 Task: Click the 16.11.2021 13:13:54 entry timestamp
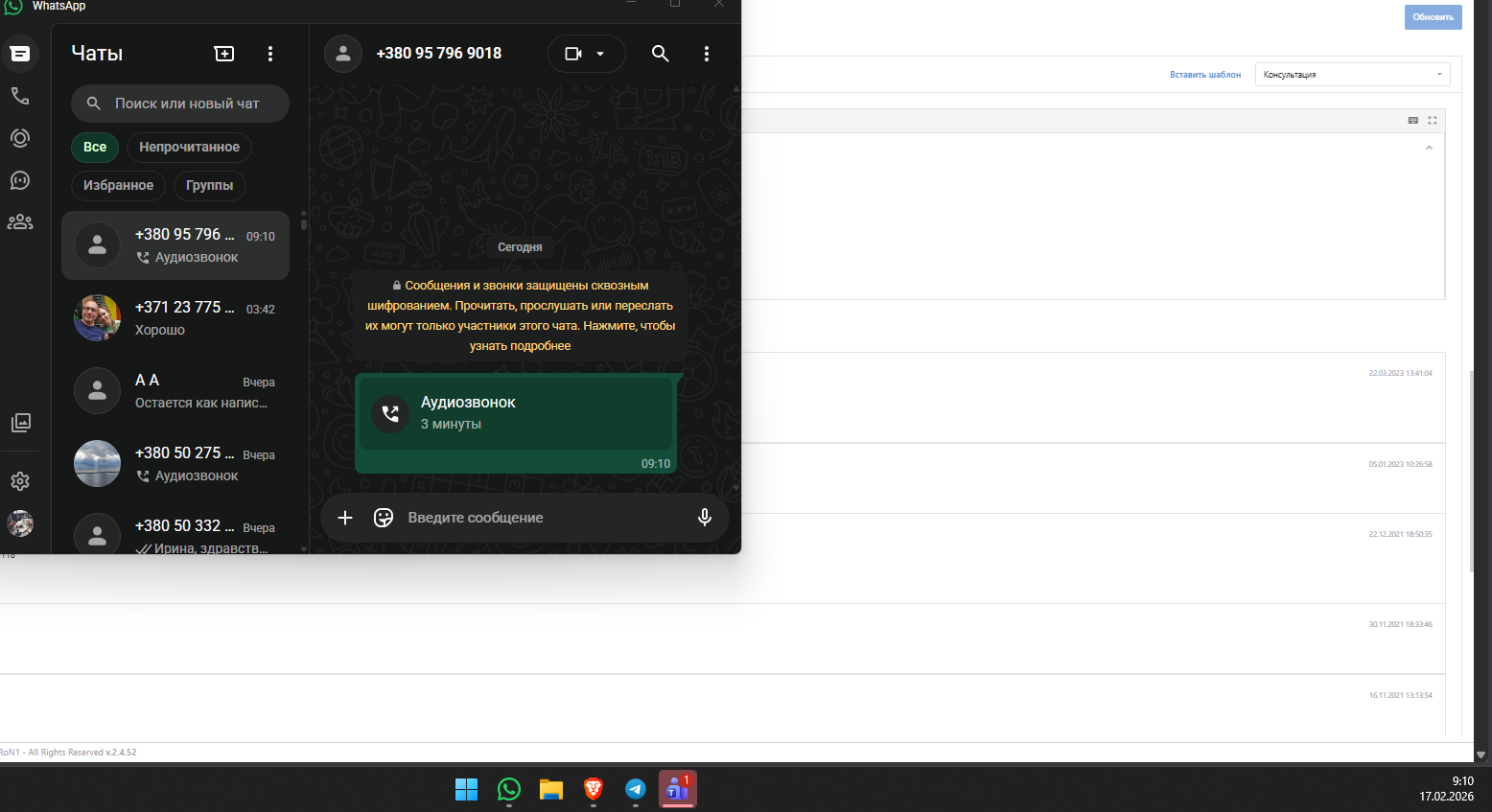click(1401, 695)
